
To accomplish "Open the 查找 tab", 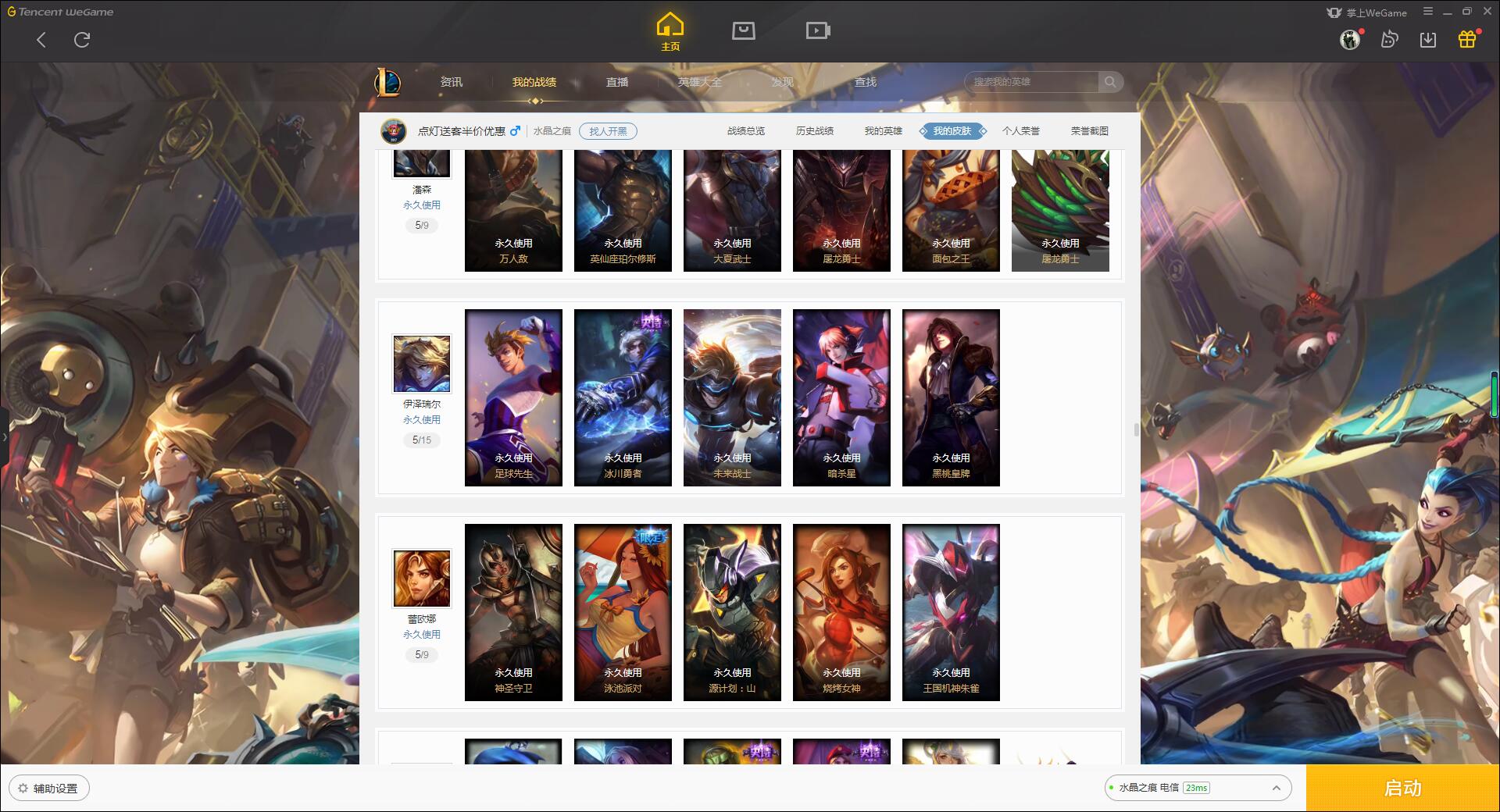I will click(x=866, y=82).
